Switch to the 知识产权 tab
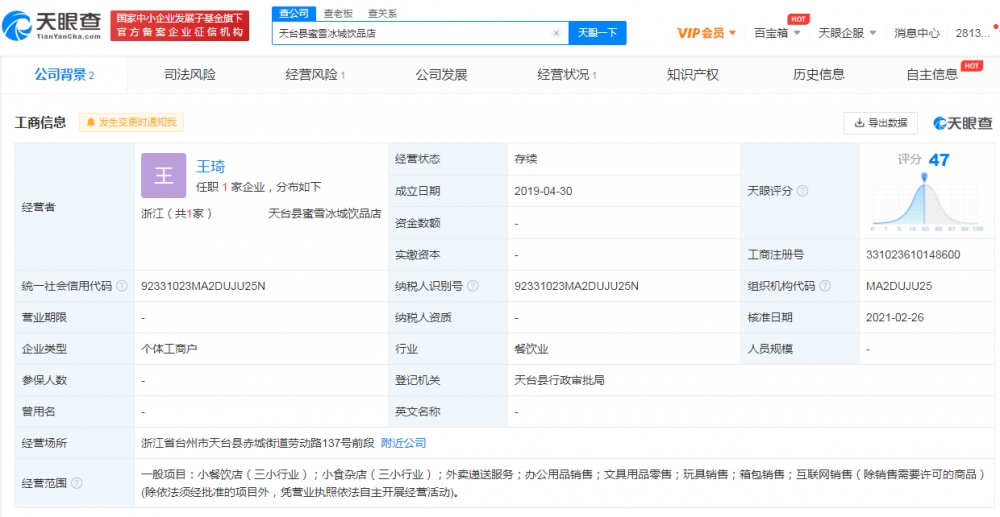The width and height of the screenshot is (1000, 517). (x=693, y=75)
